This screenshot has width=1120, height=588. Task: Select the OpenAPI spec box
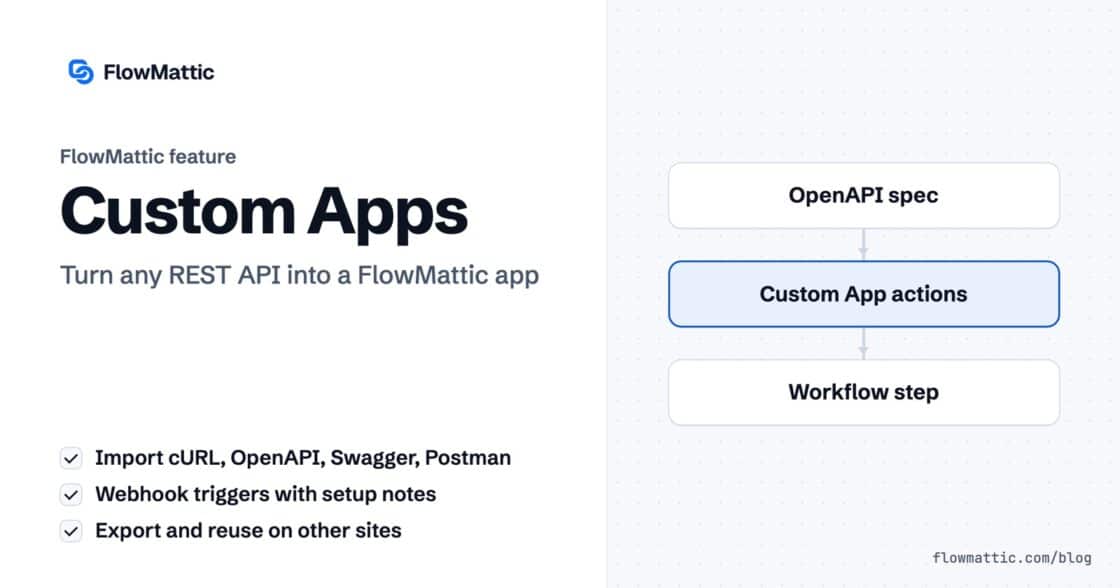coord(864,195)
